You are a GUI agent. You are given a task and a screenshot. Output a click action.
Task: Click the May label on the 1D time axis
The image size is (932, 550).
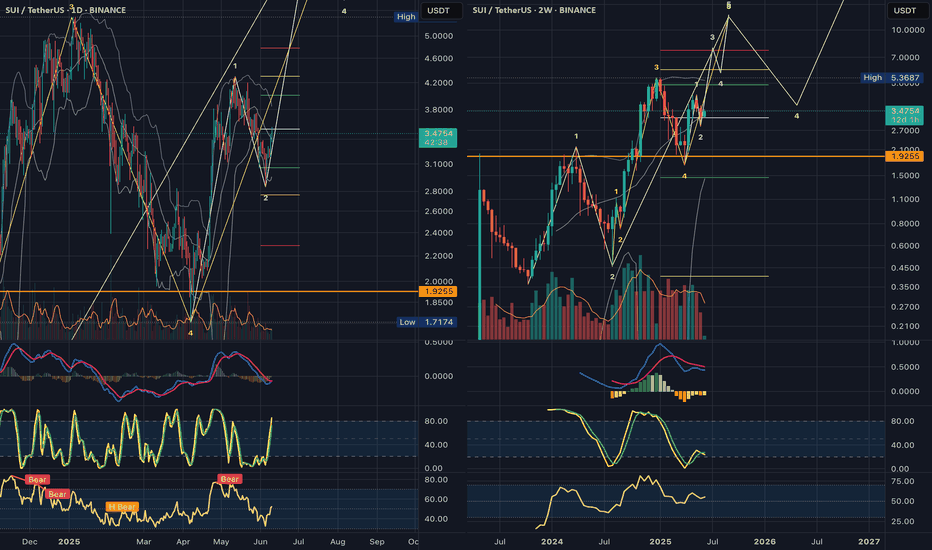pyautogui.click(x=221, y=542)
